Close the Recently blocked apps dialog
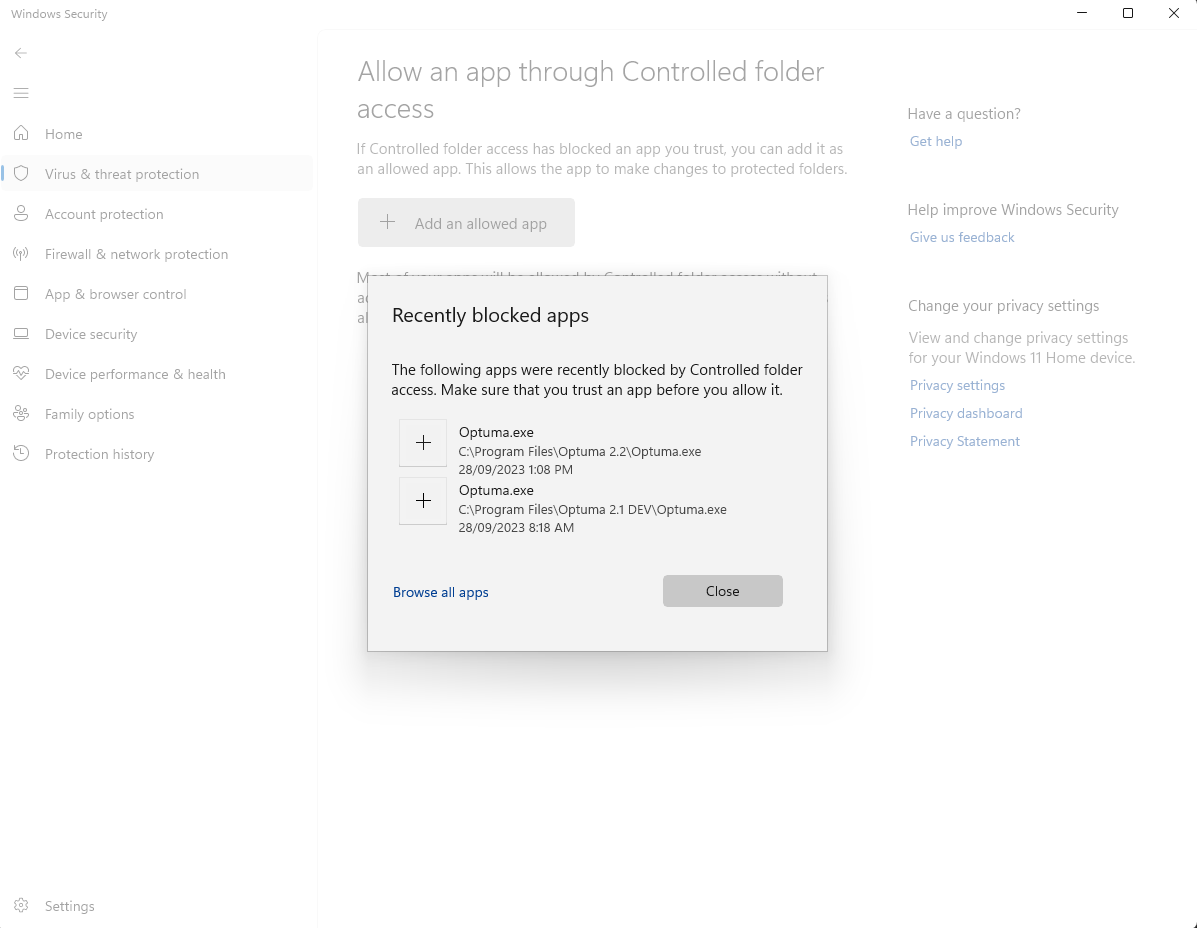Screen dimensions: 1197x928 point(723,591)
